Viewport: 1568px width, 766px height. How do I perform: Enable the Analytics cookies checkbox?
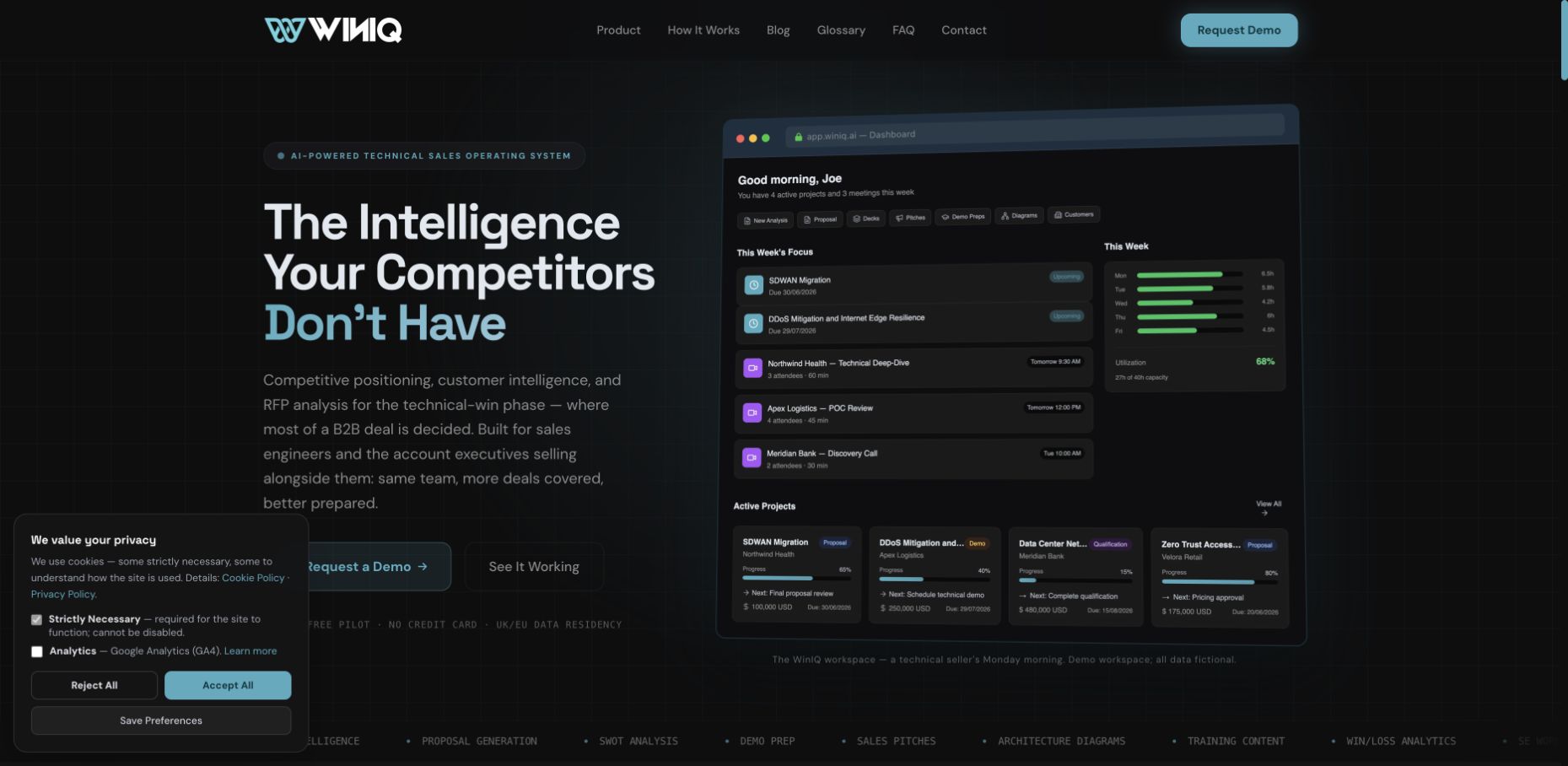coord(37,652)
